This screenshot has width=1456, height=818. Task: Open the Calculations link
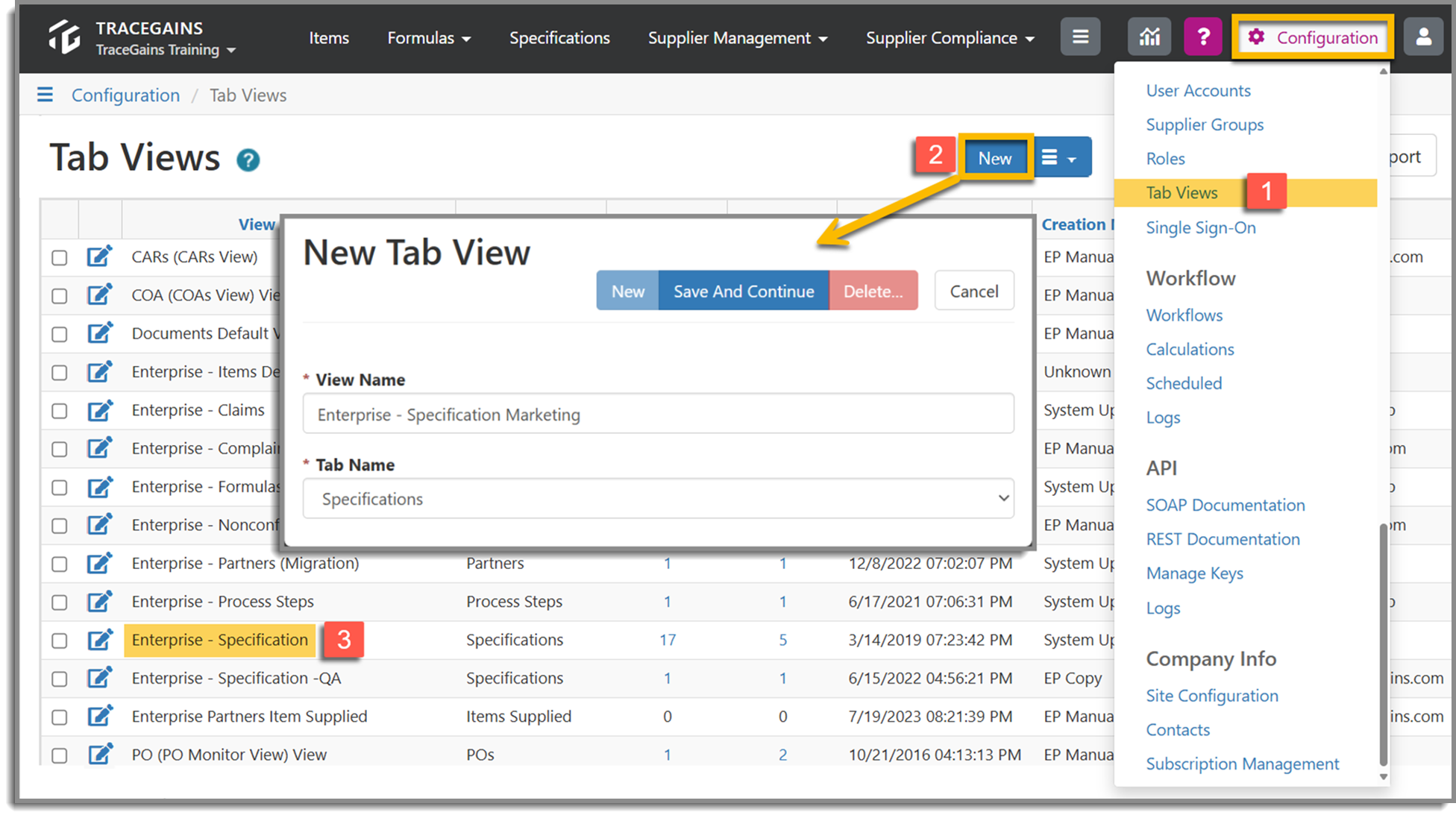click(1190, 349)
